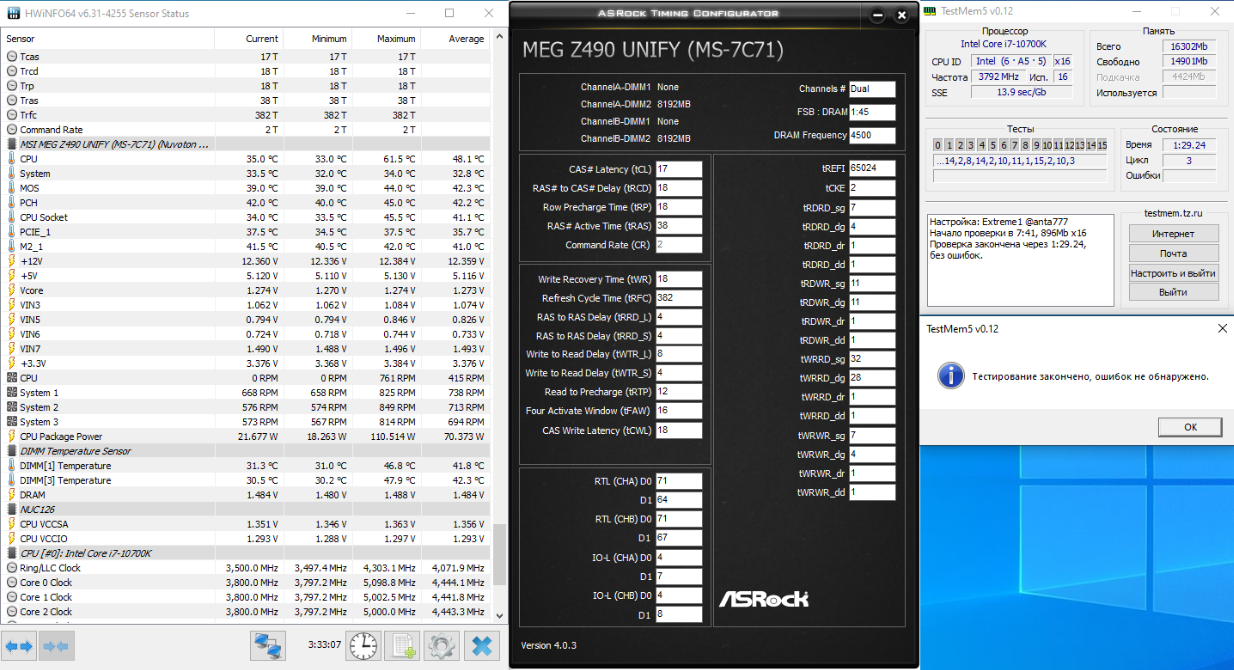1234x670 pixels.
Task: Click the TestMem5 progress bar under tests
Action: pyautogui.click(x=1019, y=176)
